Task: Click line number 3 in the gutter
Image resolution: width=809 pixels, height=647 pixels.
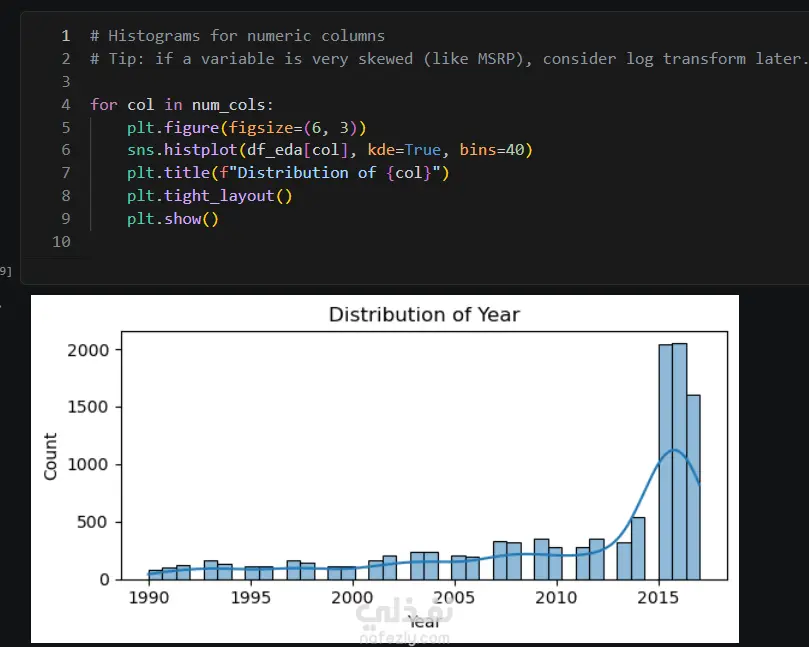Action: (x=66, y=82)
